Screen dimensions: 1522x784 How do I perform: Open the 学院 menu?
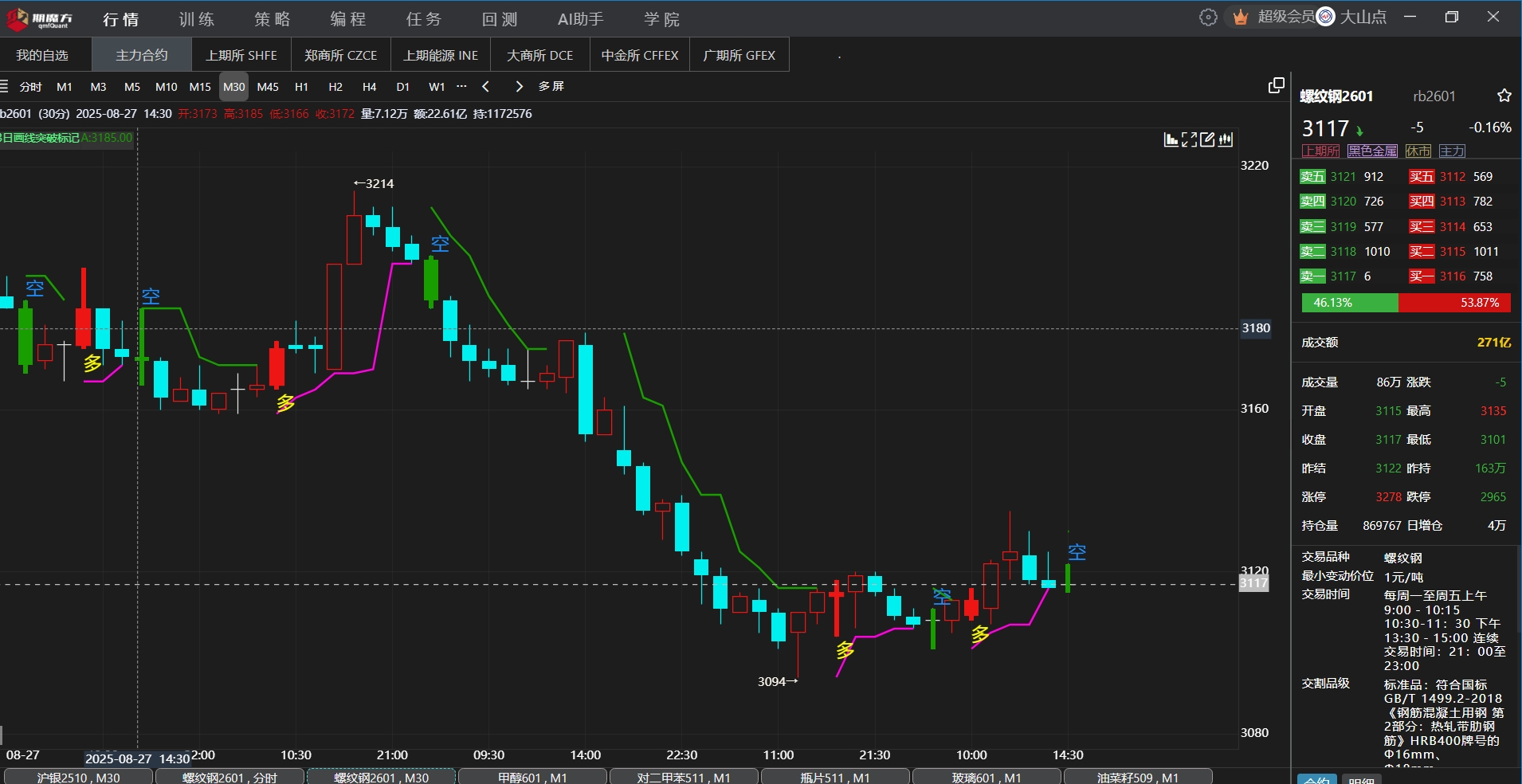pos(661,19)
